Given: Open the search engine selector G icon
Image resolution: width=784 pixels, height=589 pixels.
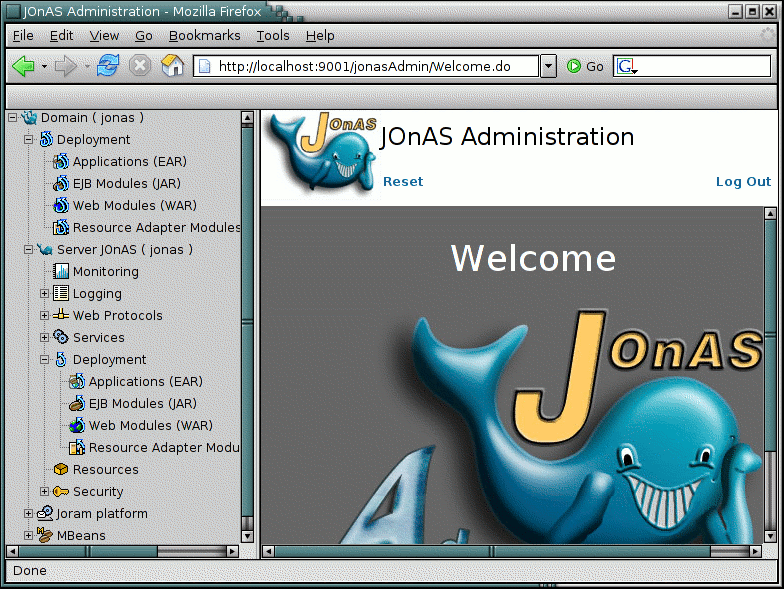Looking at the screenshot, I should pos(627,66).
